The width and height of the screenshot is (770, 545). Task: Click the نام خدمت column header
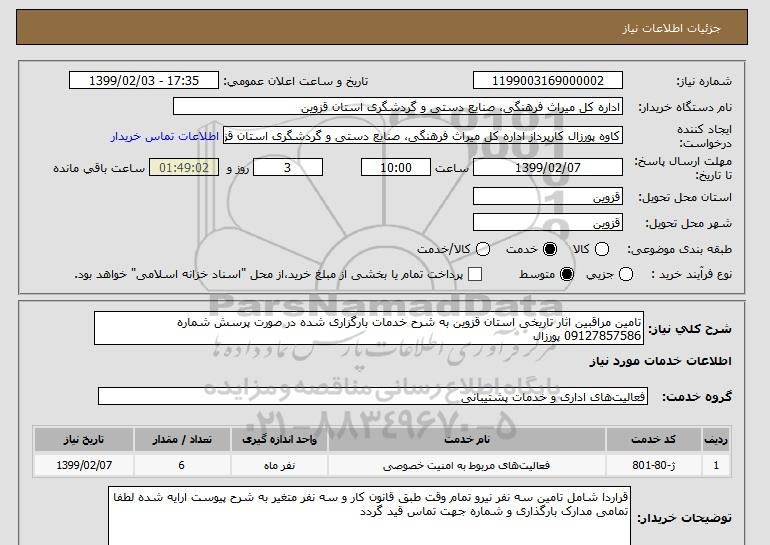467,439
